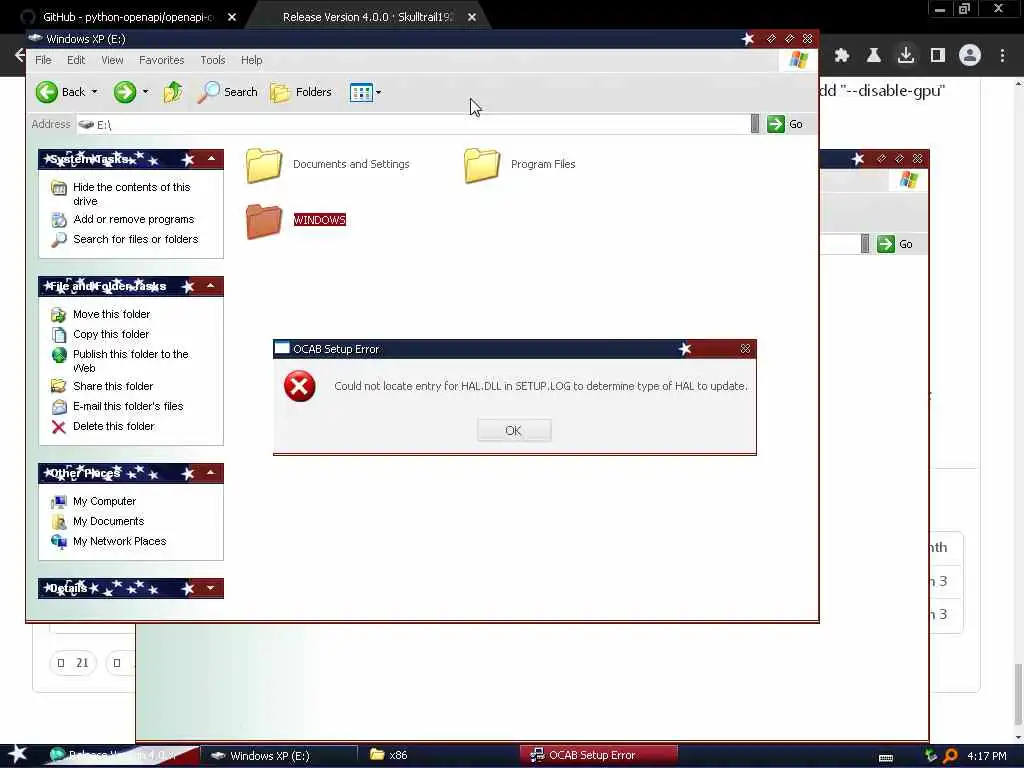Close the OCAB Setup Error dialog

pyautogui.click(x=745, y=349)
